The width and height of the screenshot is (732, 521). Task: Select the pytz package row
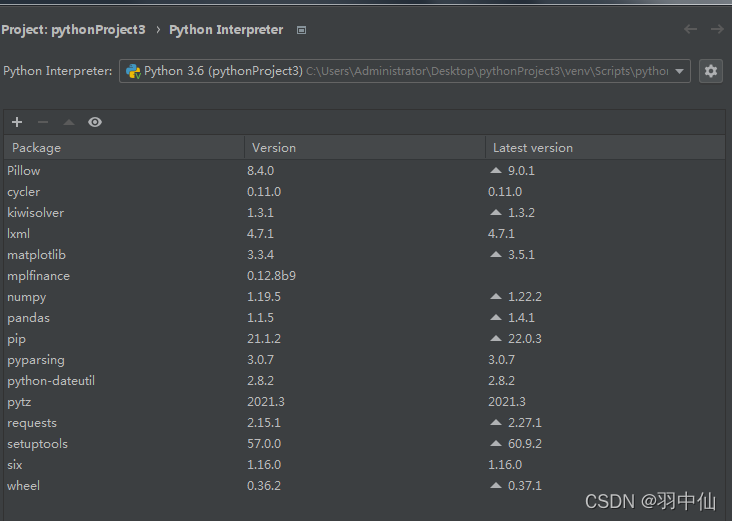pos(365,402)
